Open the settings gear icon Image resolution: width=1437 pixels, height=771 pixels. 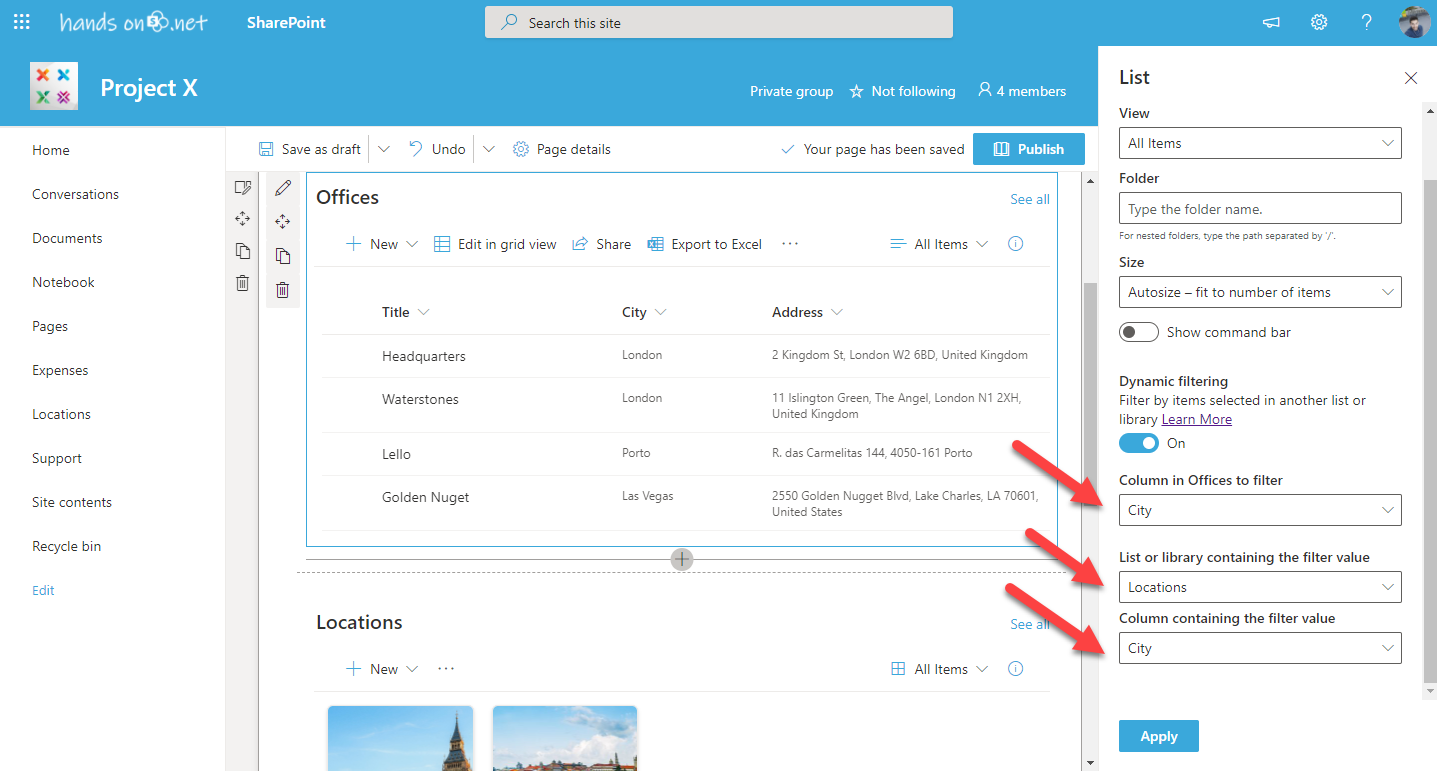(x=1319, y=22)
